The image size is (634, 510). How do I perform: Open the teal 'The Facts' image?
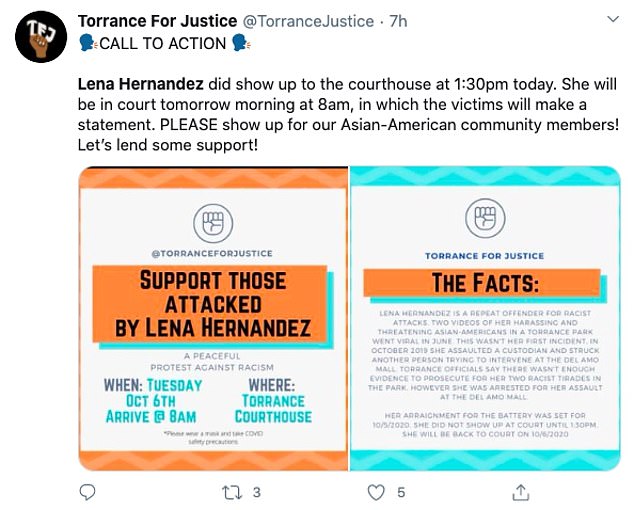485,318
